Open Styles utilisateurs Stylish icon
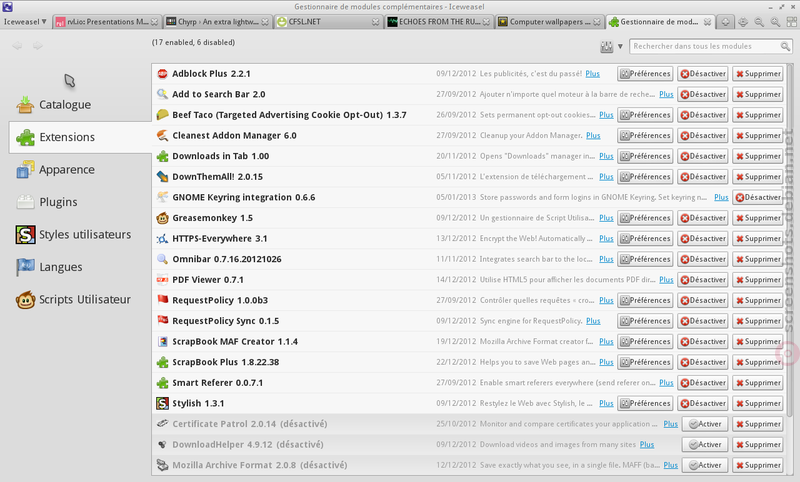 [x=25, y=235]
